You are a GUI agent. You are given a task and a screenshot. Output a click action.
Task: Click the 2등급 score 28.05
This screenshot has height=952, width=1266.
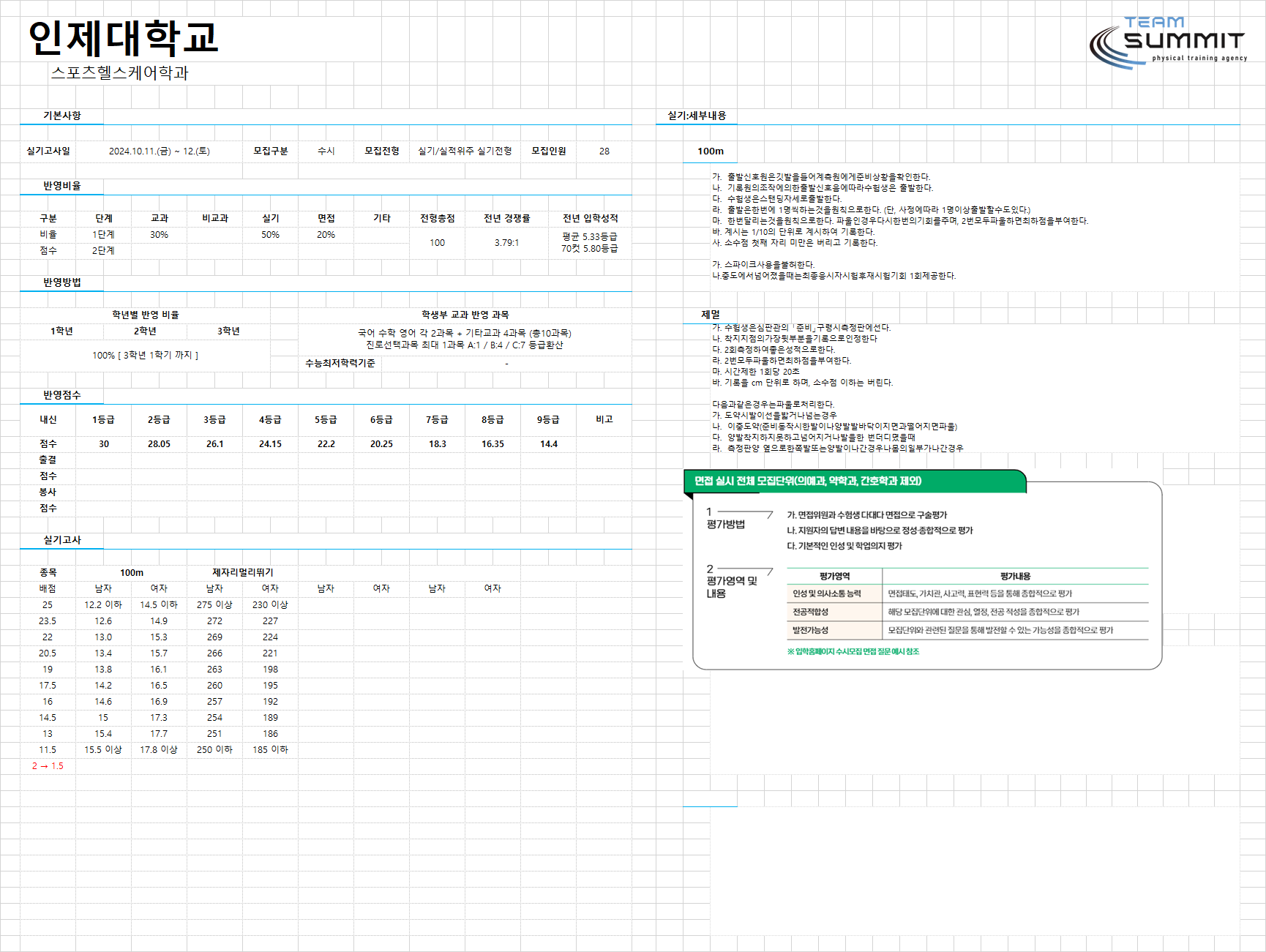(x=160, y=443)
